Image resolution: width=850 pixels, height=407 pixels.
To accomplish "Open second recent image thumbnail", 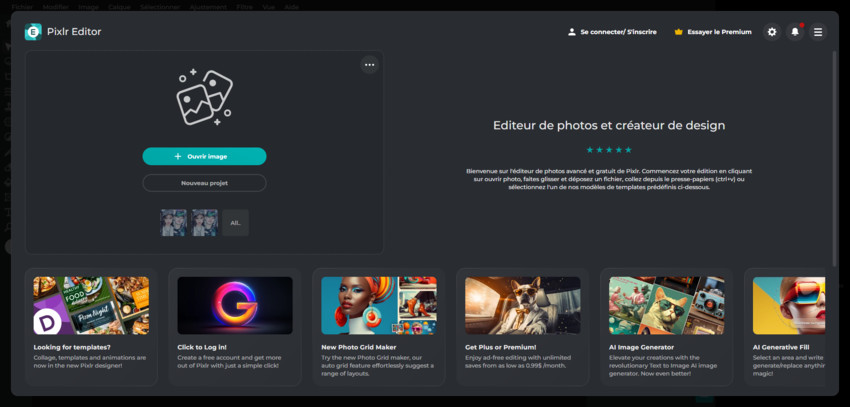I will (204, 223).
